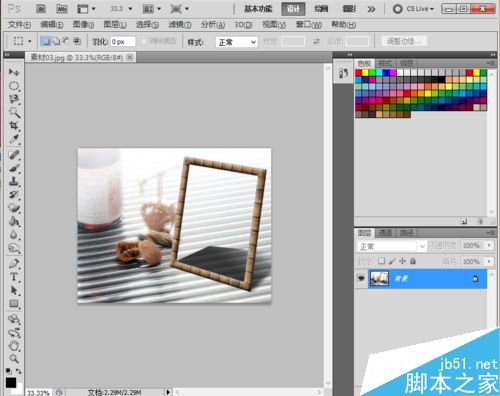Select the History Brush tool

pos(14,195)
